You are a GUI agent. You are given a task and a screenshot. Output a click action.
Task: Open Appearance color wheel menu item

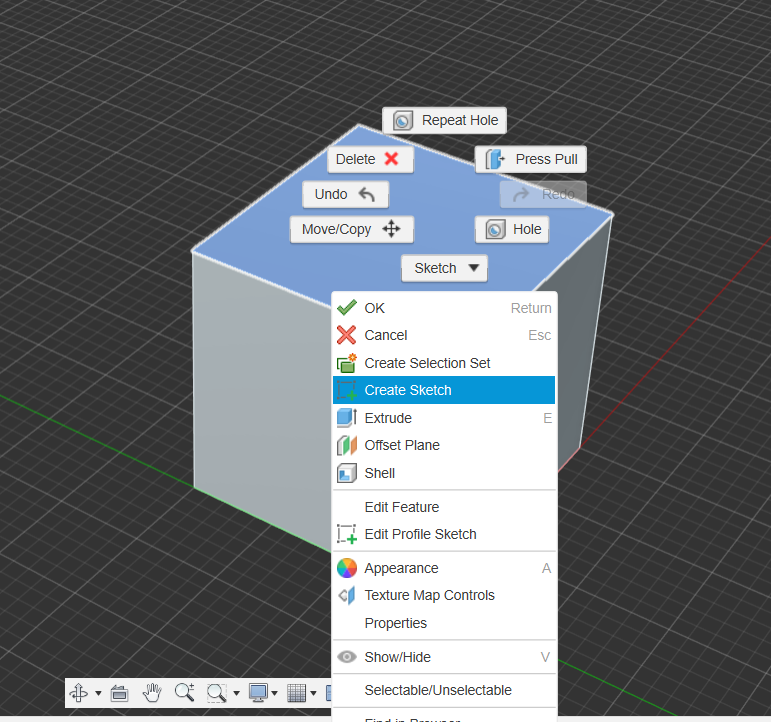(401, 568)
